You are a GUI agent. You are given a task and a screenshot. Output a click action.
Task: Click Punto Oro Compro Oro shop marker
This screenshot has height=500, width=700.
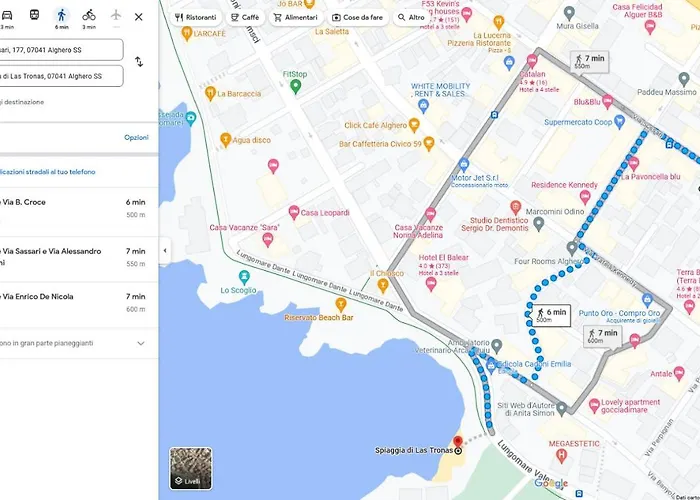pyautogui.click(x=648, y=300)
